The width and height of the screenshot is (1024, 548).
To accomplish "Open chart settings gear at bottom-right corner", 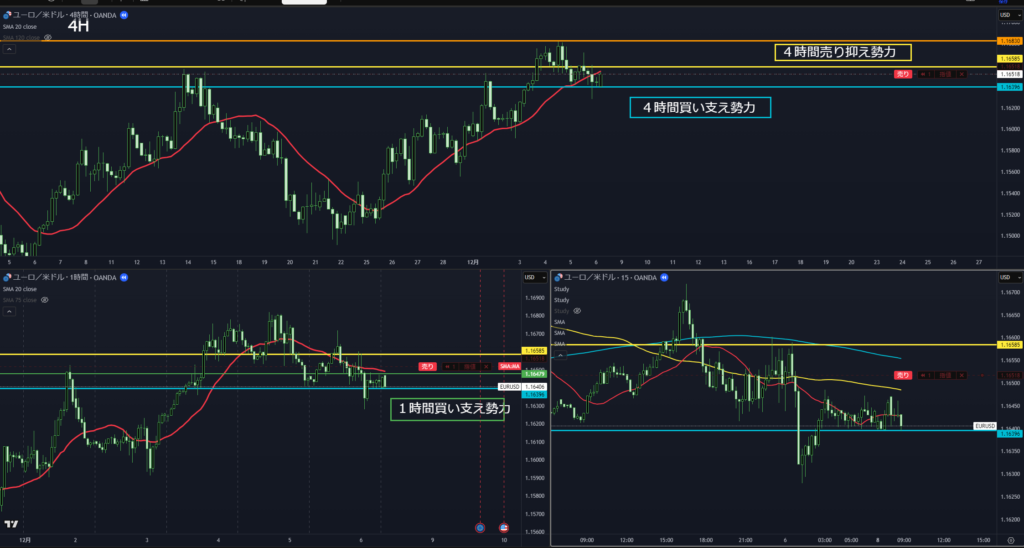I will pos(1011,540).
